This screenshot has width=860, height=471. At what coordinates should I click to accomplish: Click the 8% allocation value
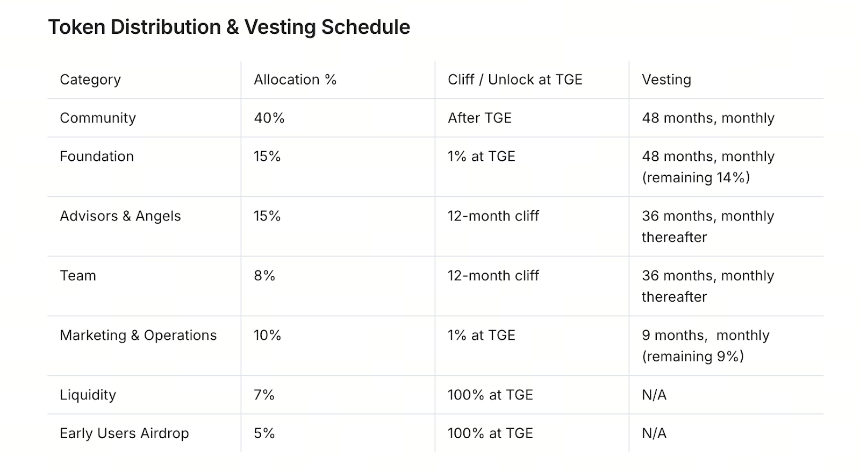[264, 276]
